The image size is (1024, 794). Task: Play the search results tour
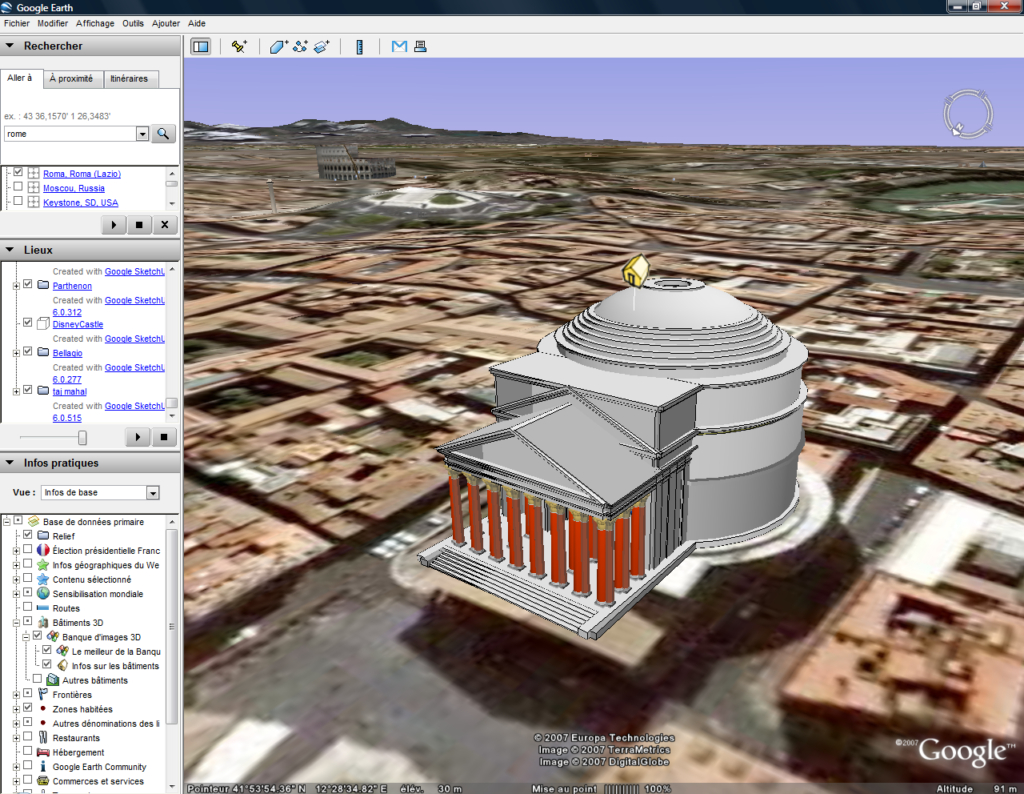114,225
